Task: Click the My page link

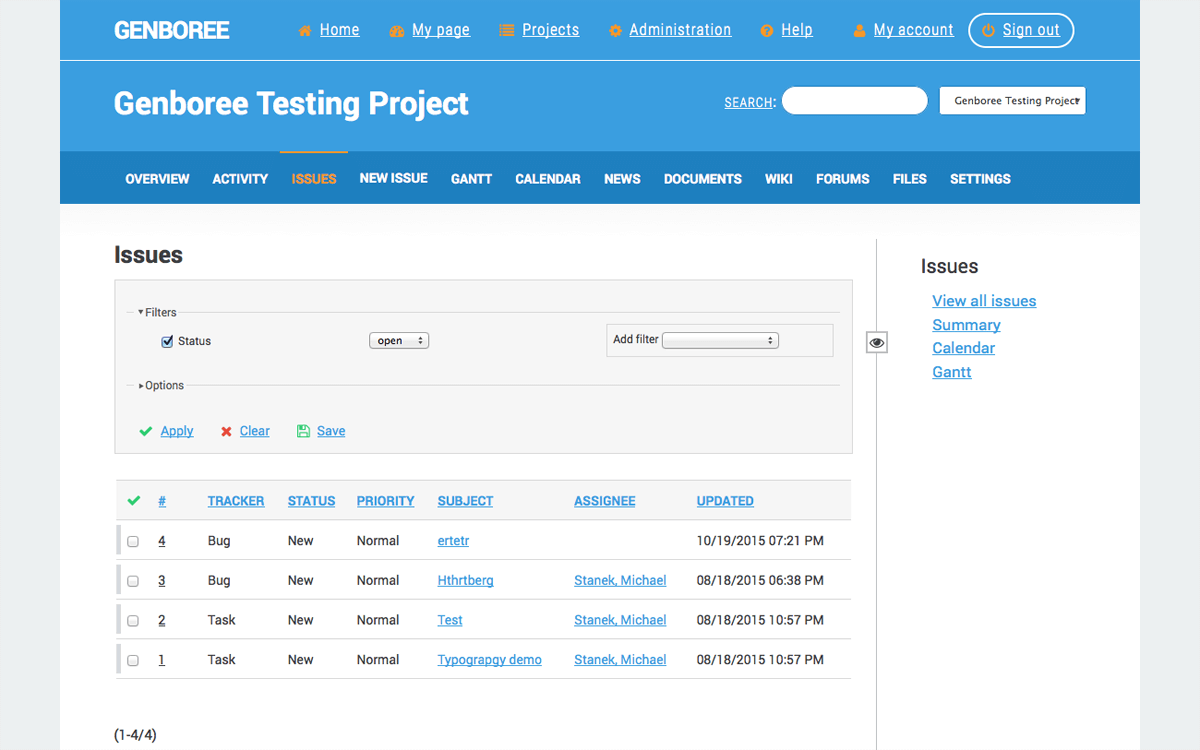Action: click(441, 30)
